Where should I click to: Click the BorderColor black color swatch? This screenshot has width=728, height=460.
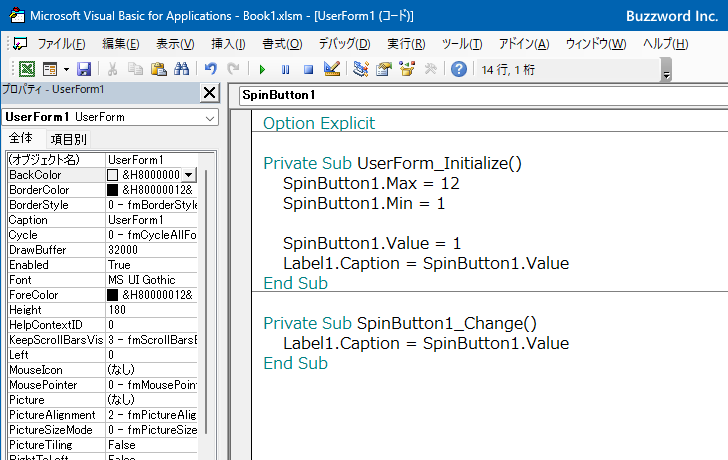[x=112, y=190]
